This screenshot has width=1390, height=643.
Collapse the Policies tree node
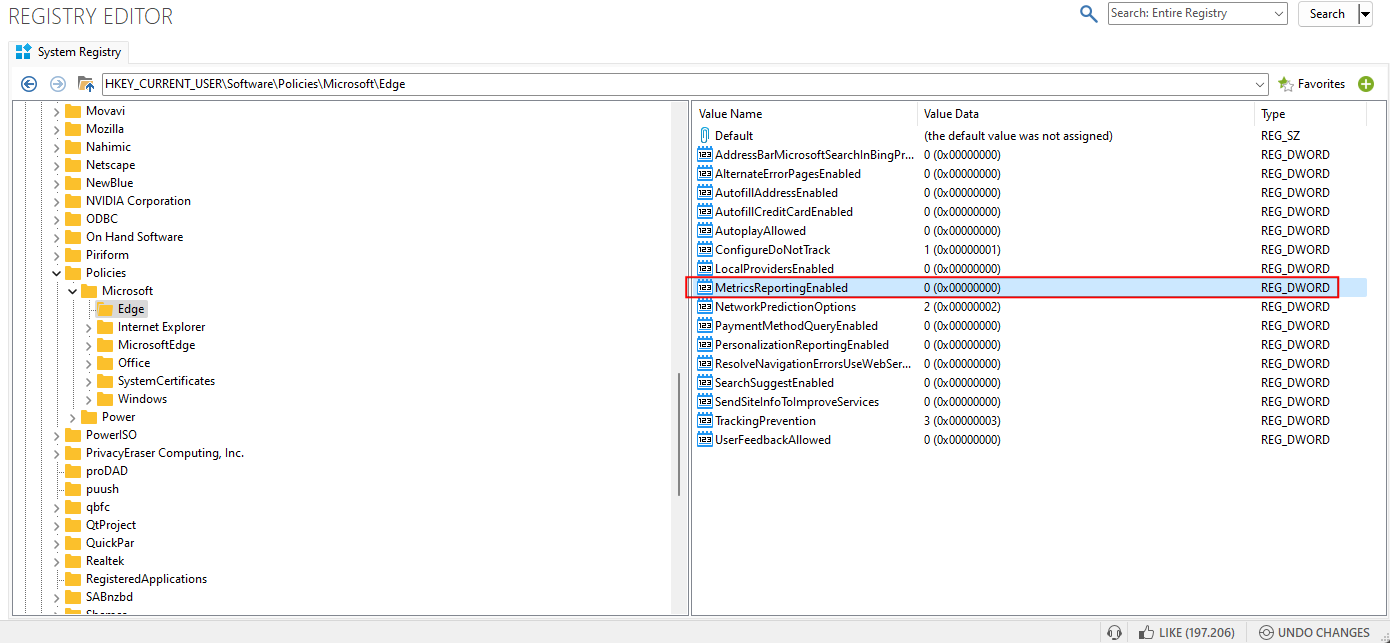pyautogui.click(x=56, y=273)
